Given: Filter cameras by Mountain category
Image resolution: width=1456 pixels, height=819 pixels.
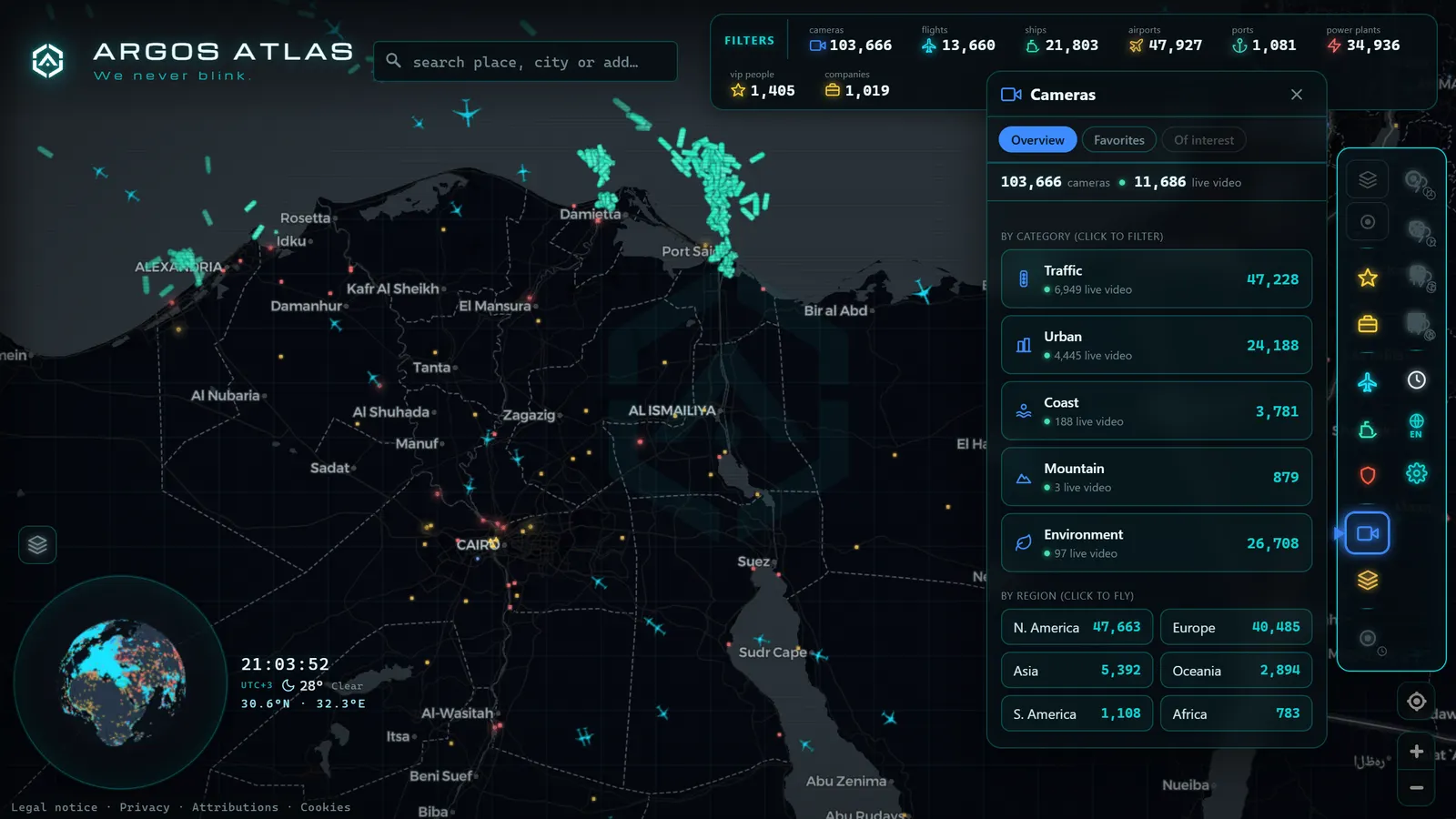Looking at the screenshot, I should click(x=1157, y=477).
